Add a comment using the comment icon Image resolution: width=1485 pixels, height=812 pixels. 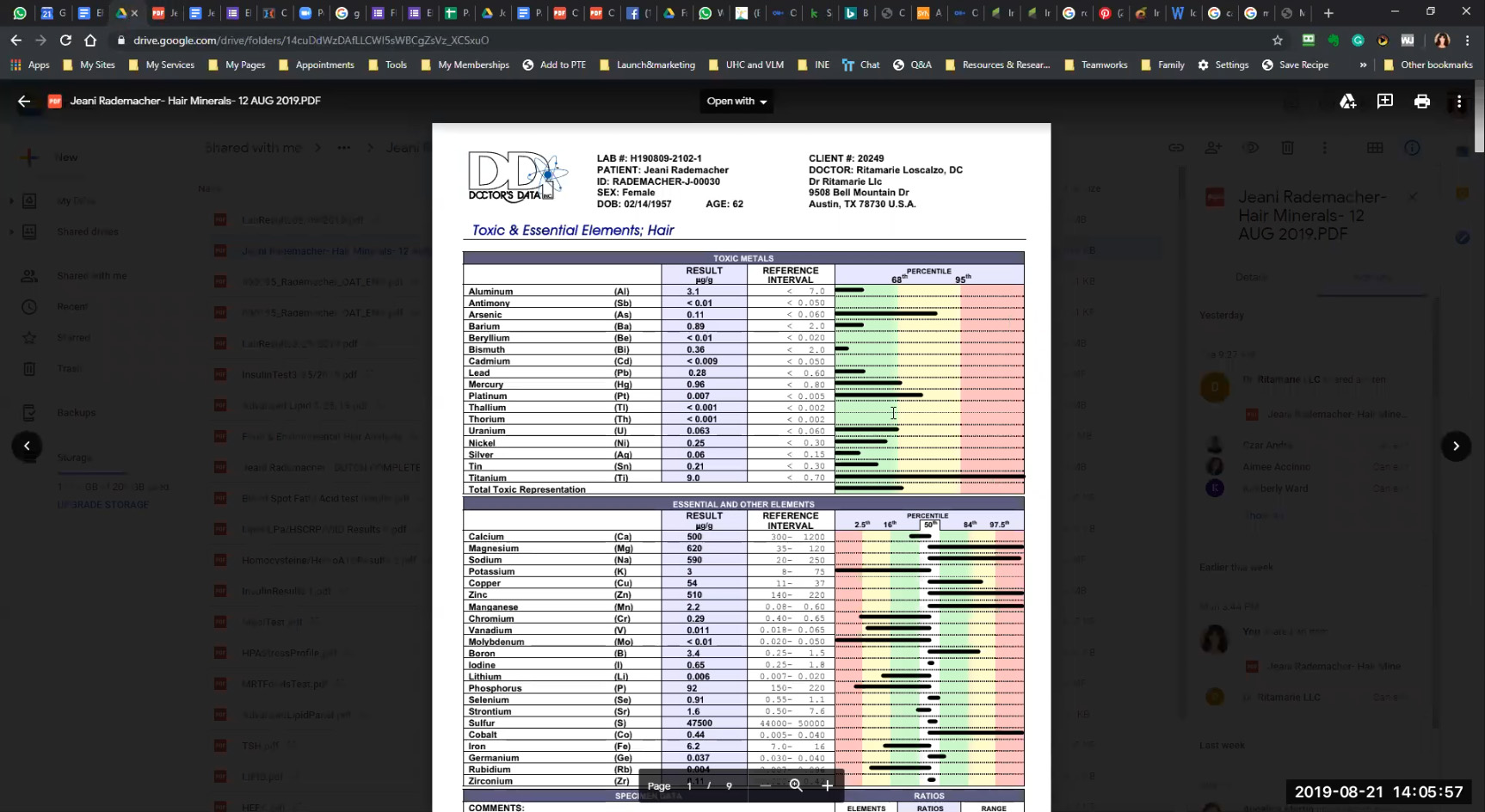1385,101
